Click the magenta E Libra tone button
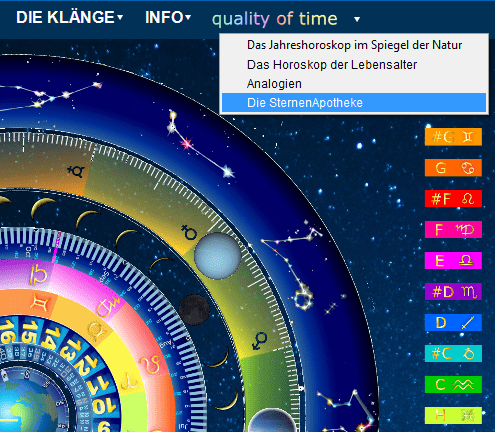The height and width of the screenshot is (432, 495). point(453,261)
